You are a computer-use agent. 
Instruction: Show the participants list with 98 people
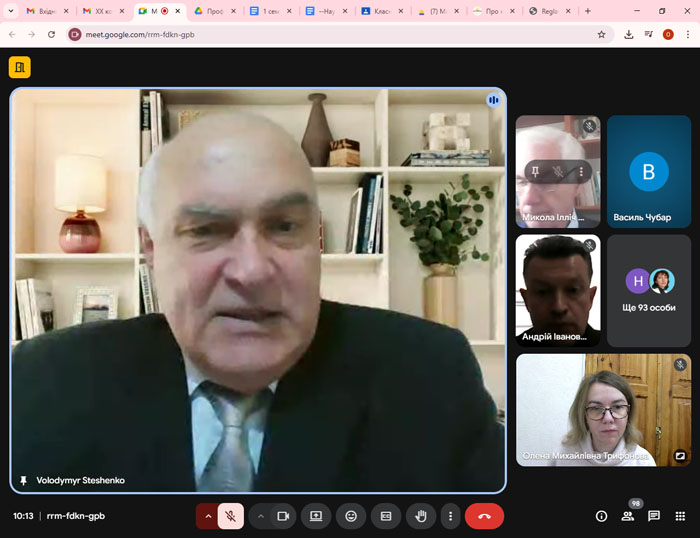(x=628, y=516)
